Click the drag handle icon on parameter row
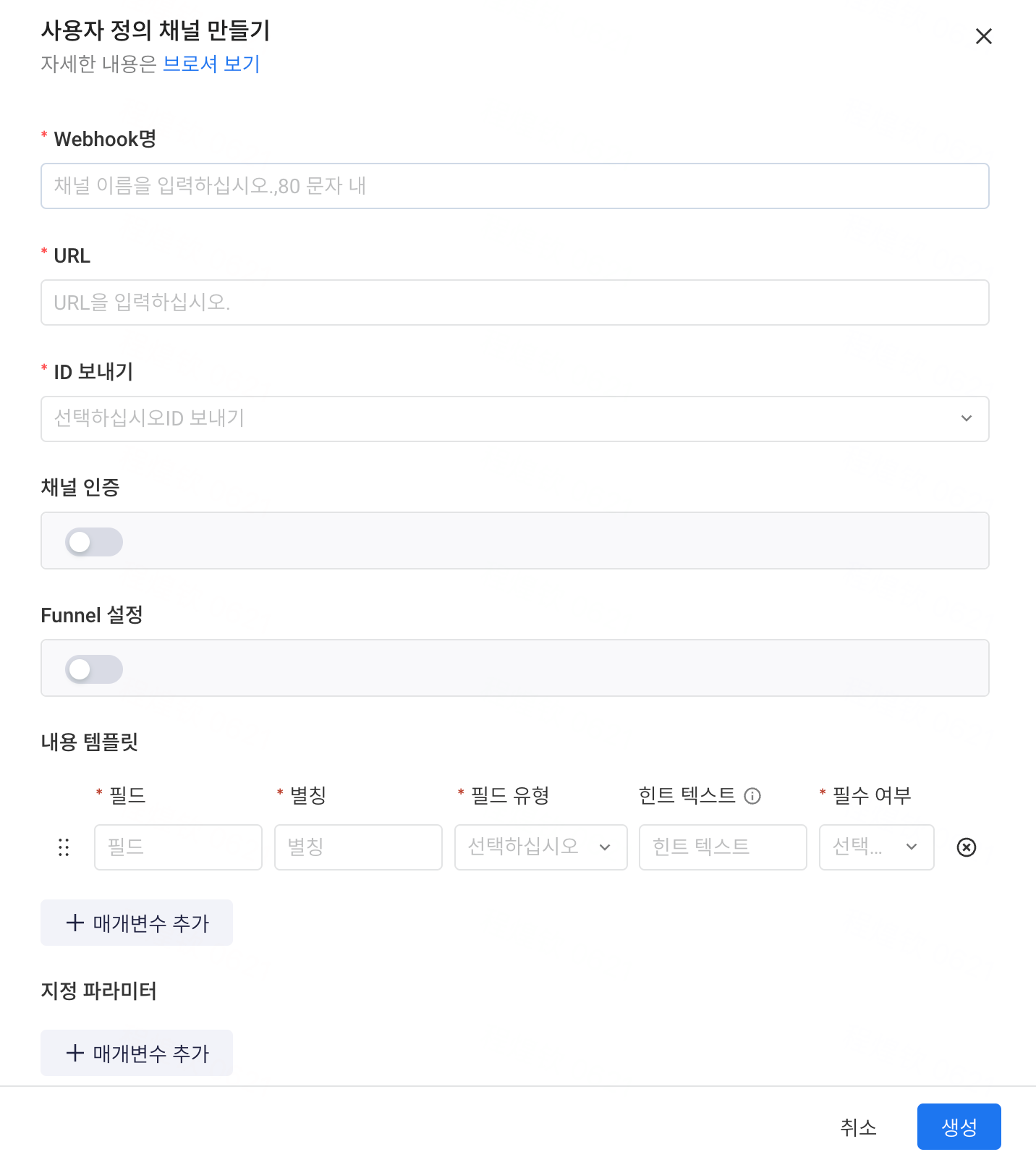Image resolution: width=1036 pixels, height=1165 pixels. [64, 847]
